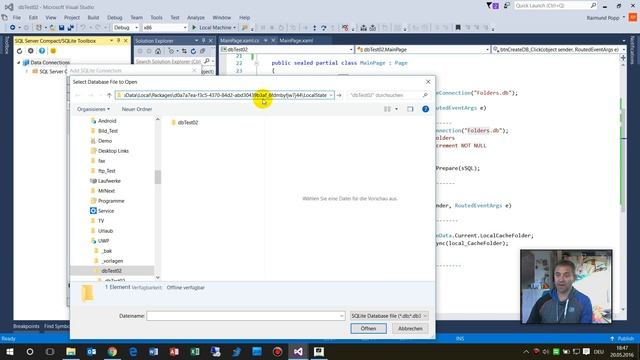Switch to MainPage.xaml.cs tab
Viewport: 640px width, 360px height.
pyautogui.click(x=240, y=40)
